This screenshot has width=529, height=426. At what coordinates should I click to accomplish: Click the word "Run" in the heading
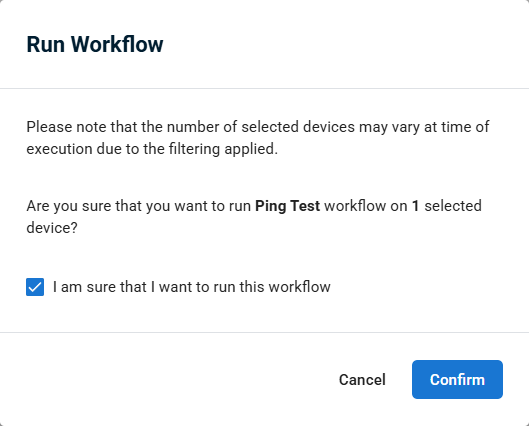click(46, 44)
